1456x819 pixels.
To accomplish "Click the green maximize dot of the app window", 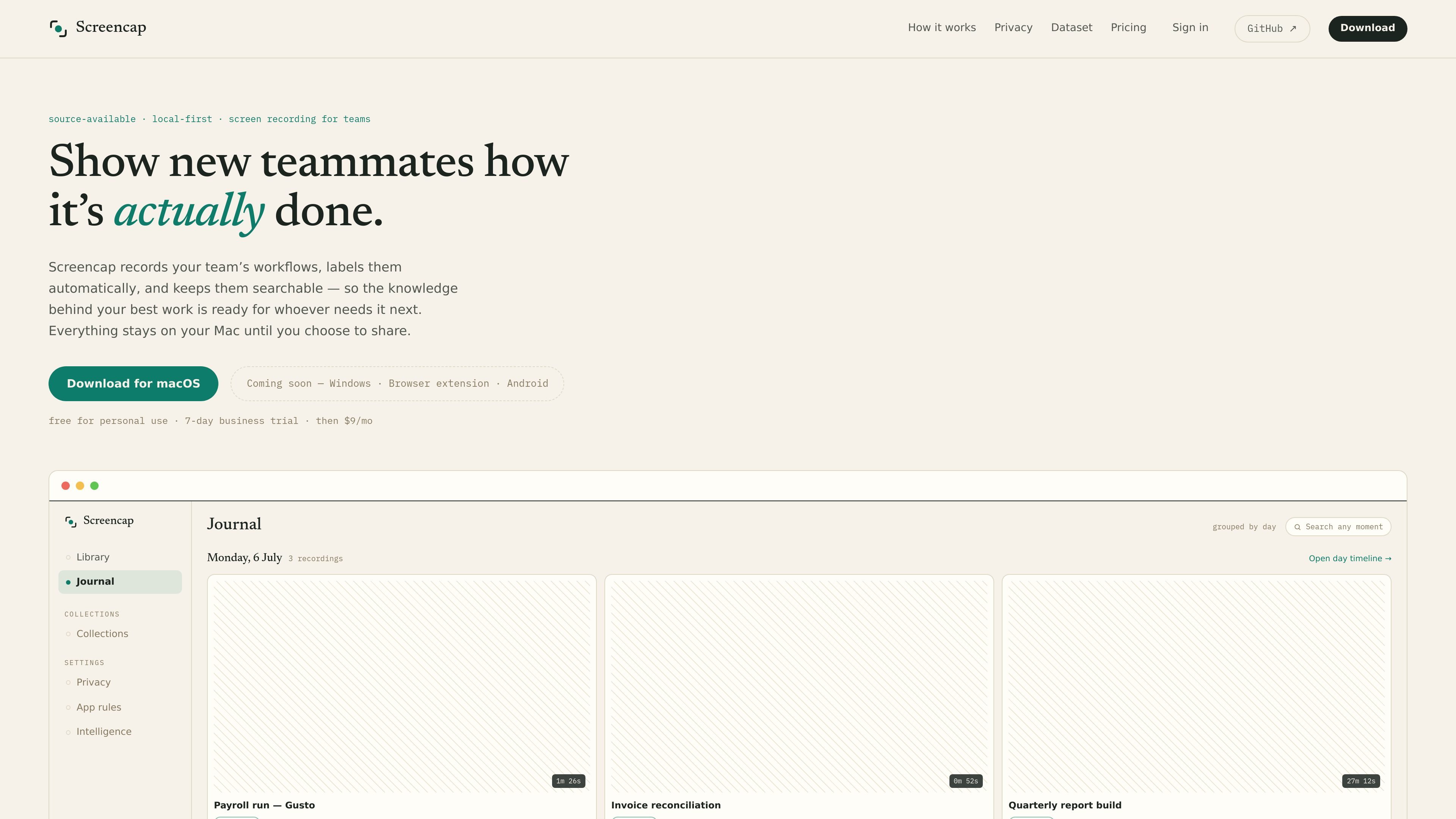I will click(x=94, y=485).
